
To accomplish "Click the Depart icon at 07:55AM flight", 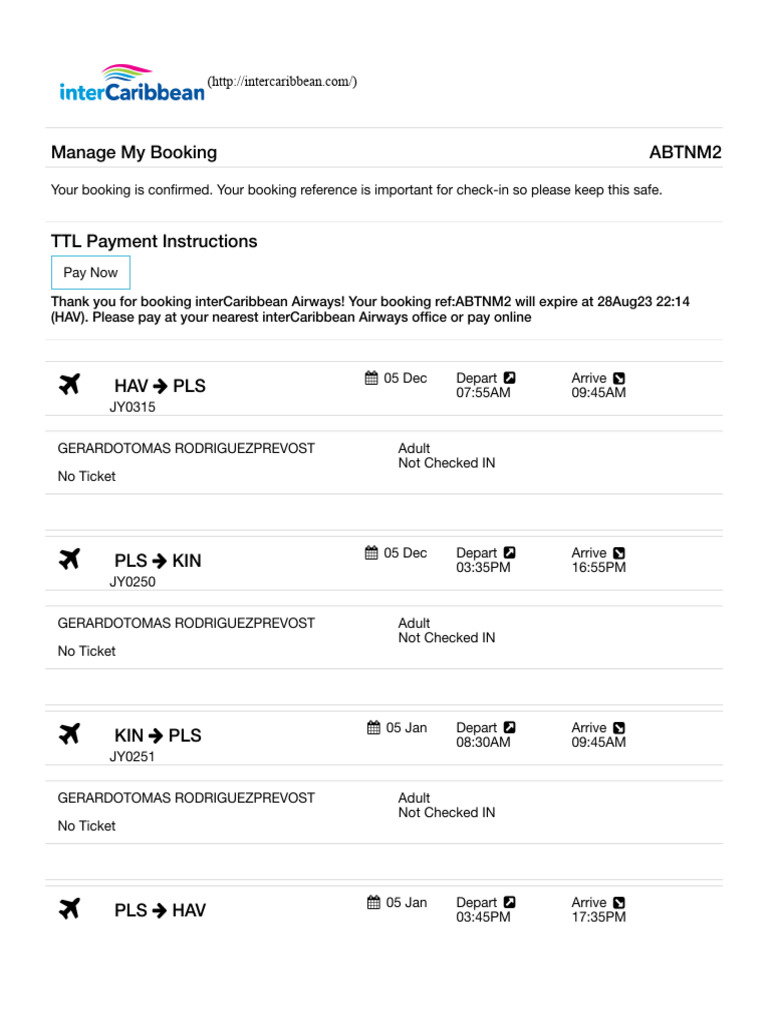I will (509, 378).
